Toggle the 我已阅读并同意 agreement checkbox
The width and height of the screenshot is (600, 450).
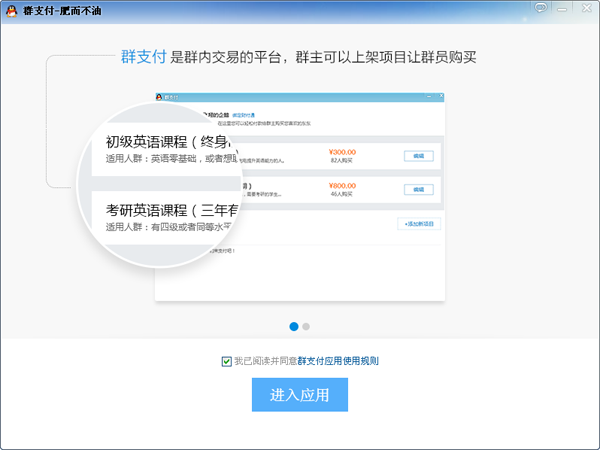point(227,360)
